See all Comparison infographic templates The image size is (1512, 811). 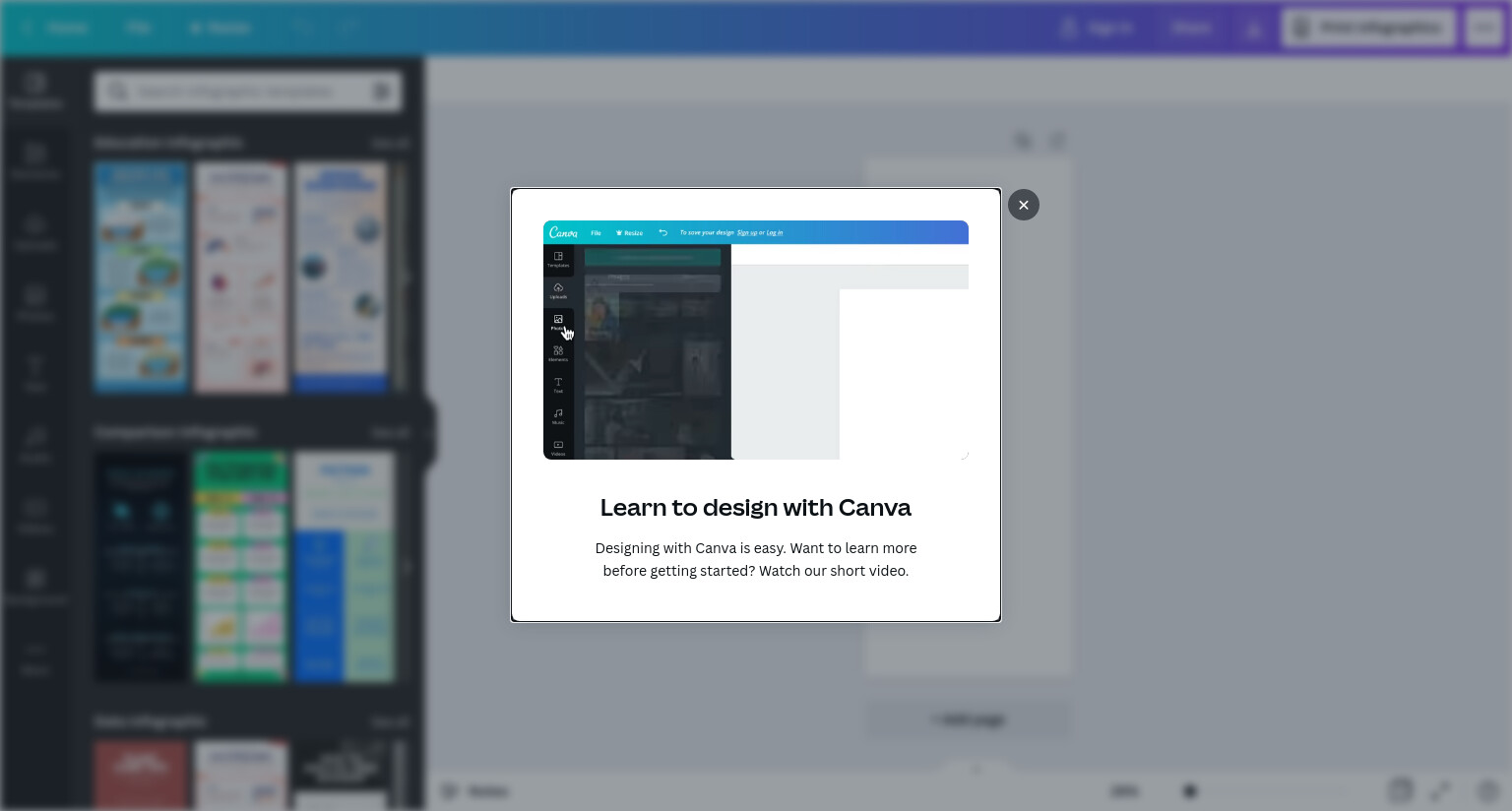coord(390,432)
